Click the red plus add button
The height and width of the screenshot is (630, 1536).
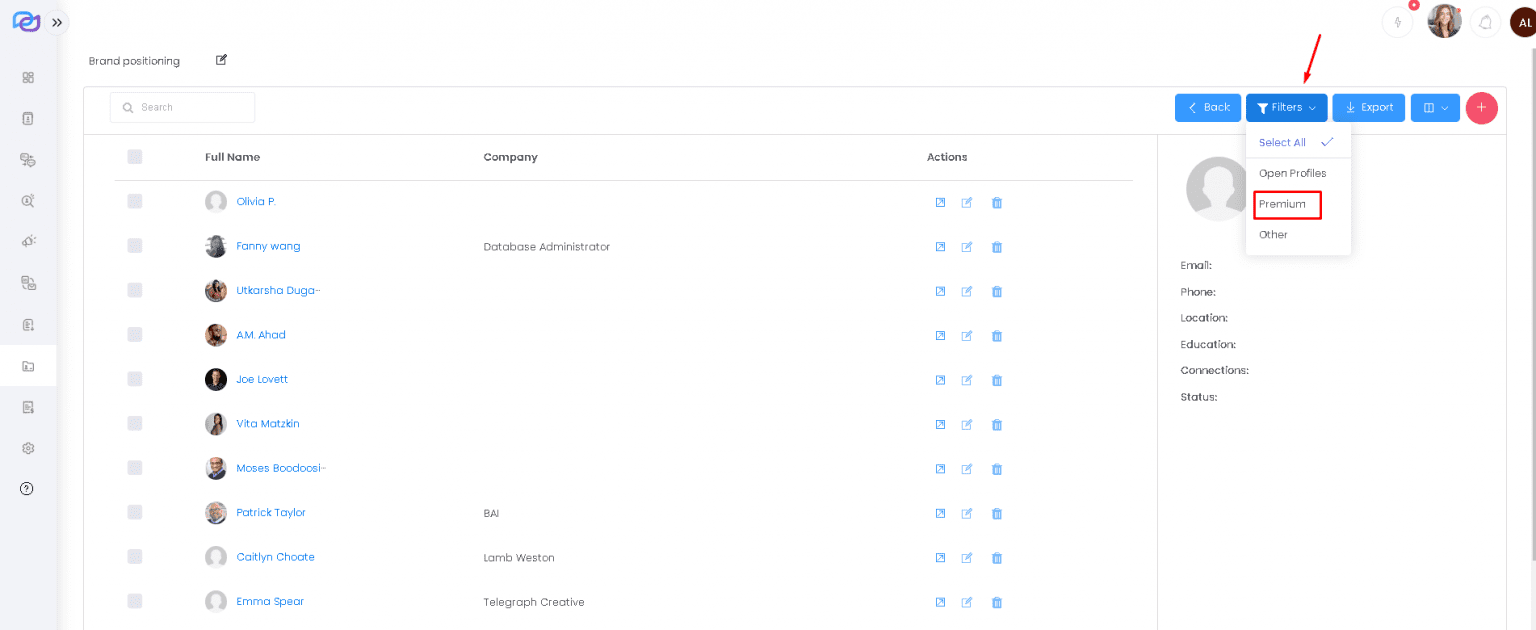1481,108
